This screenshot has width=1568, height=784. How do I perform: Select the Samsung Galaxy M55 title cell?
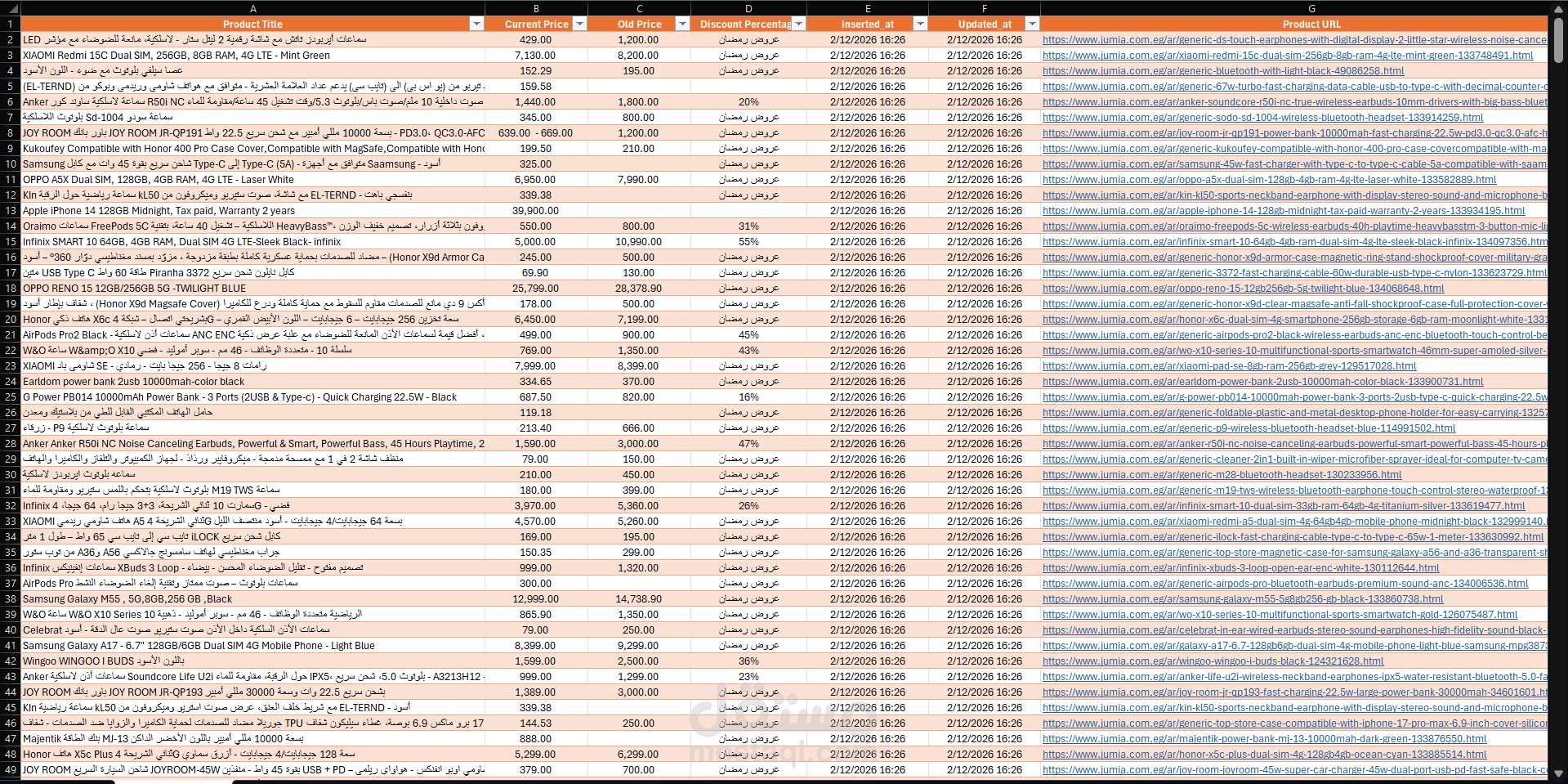252,599
